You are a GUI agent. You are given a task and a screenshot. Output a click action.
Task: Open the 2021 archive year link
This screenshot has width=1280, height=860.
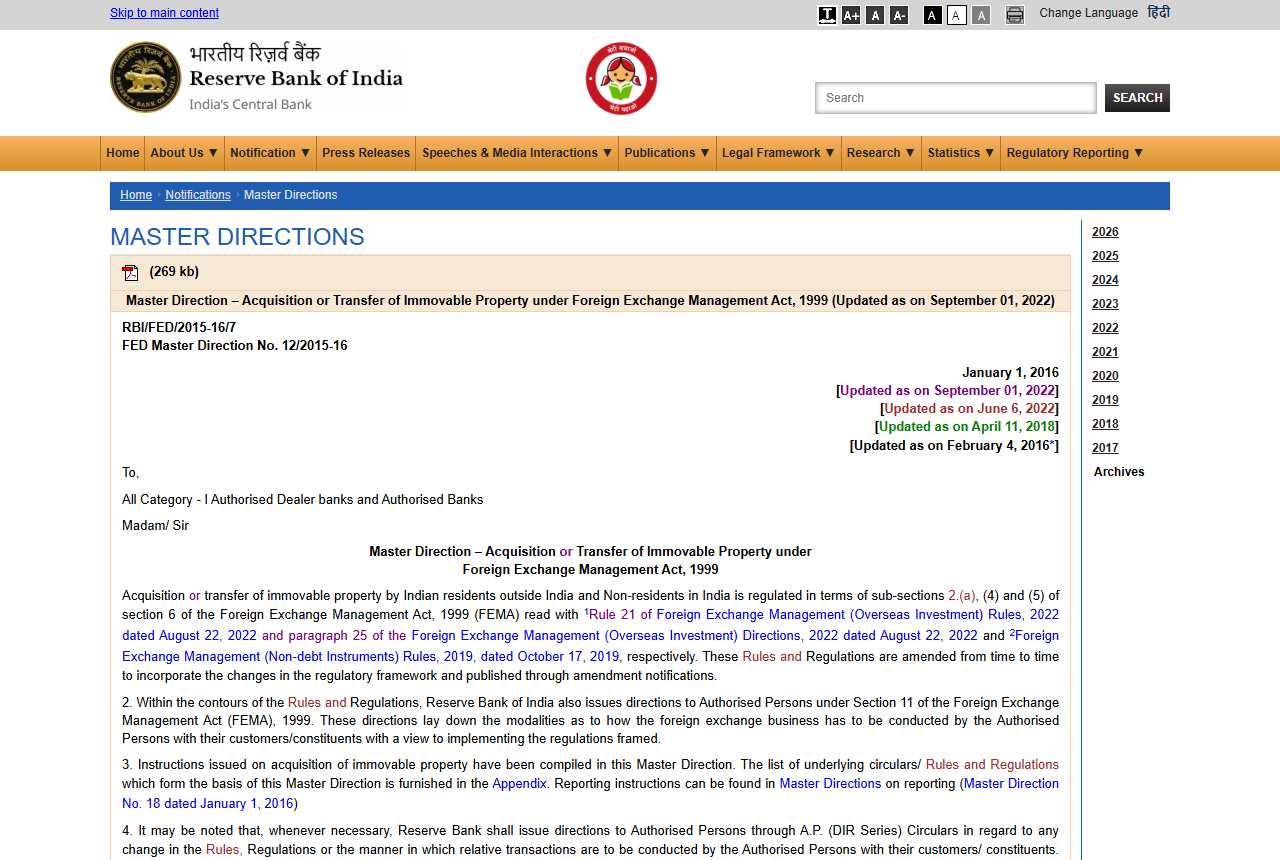pos(1105,352)
